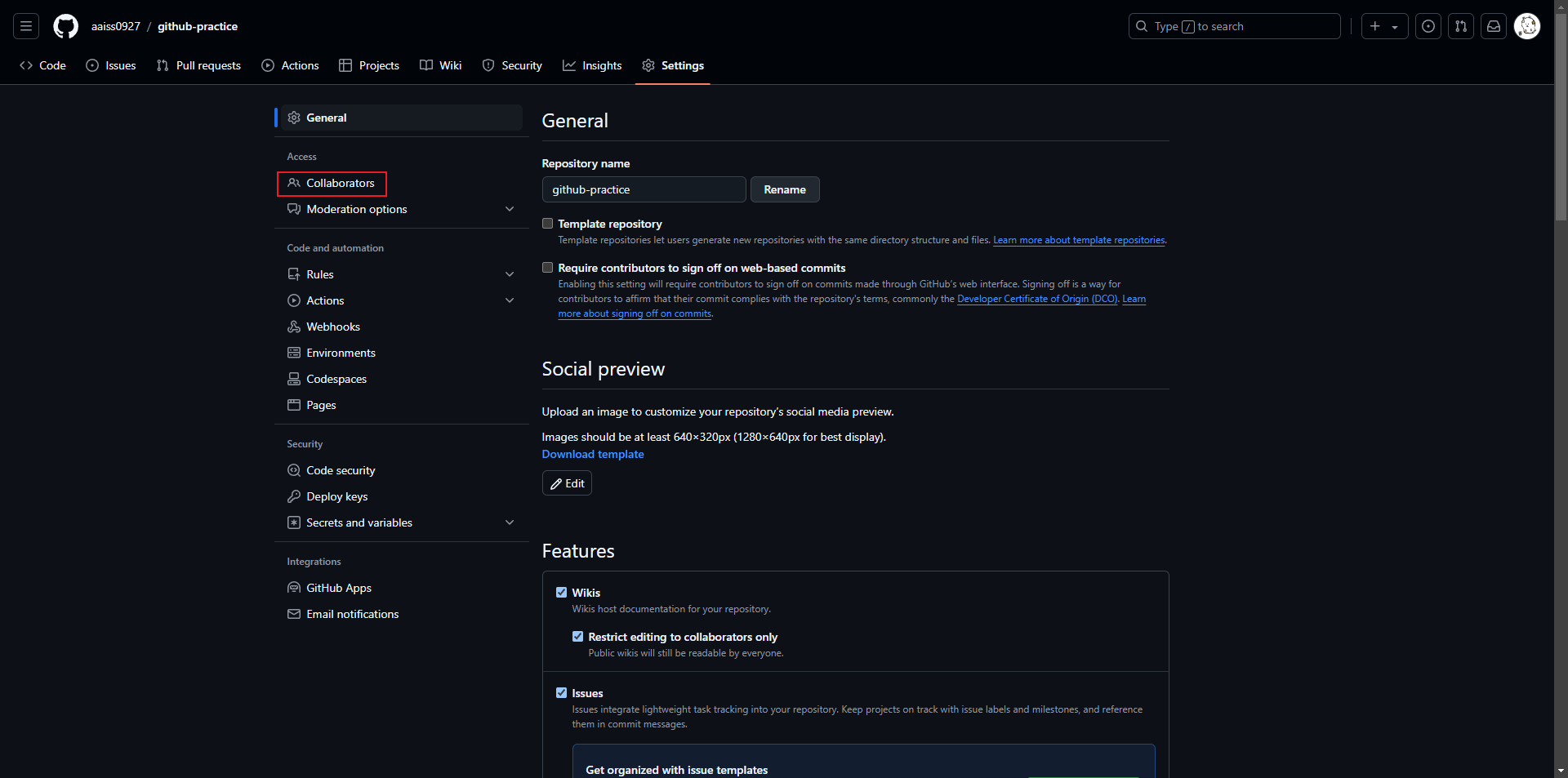Click the Repository name input field
The image size is (1568, 778).
[x=644, y=189]
